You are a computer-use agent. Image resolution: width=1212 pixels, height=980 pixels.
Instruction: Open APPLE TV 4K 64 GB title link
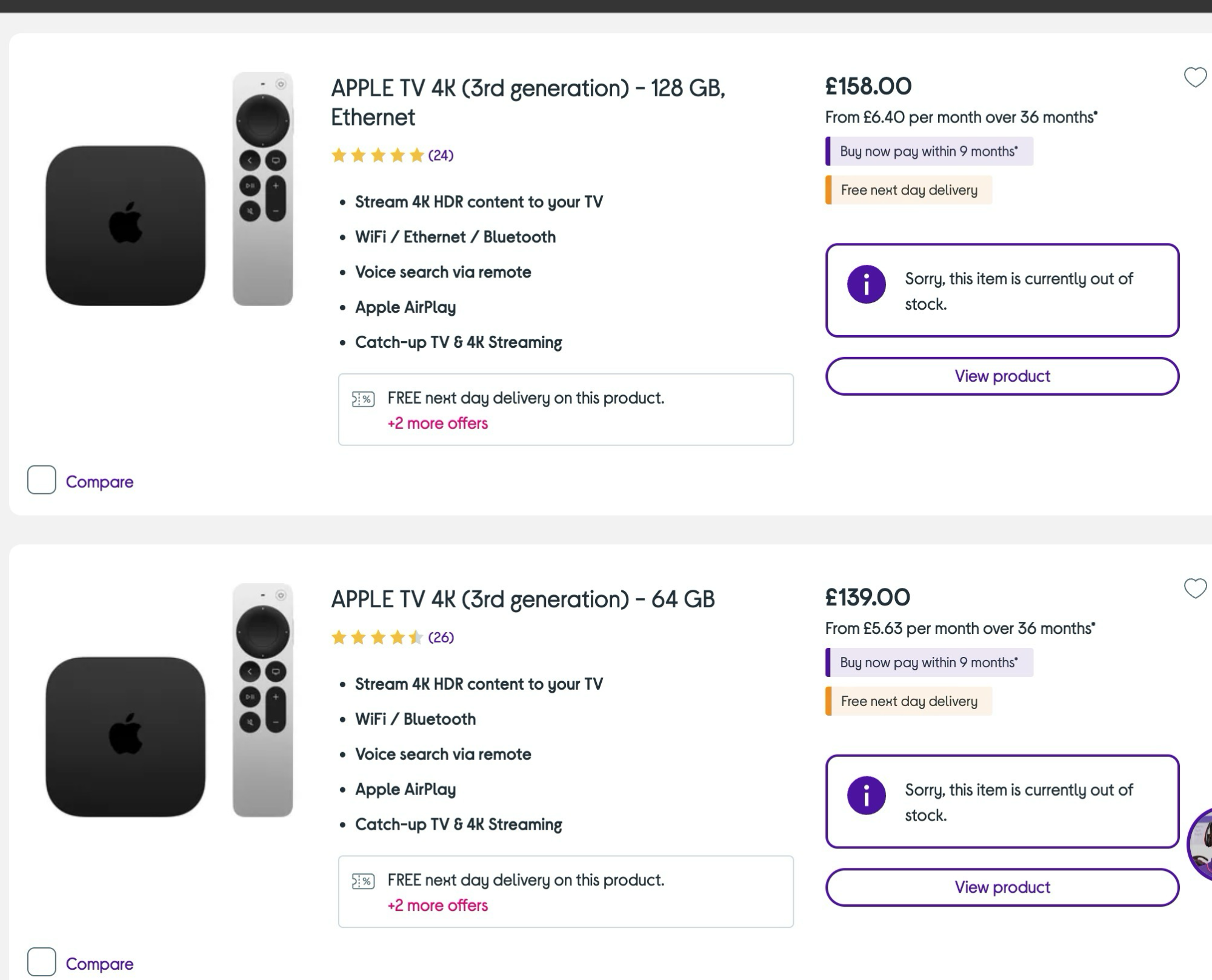coord(522,599)
